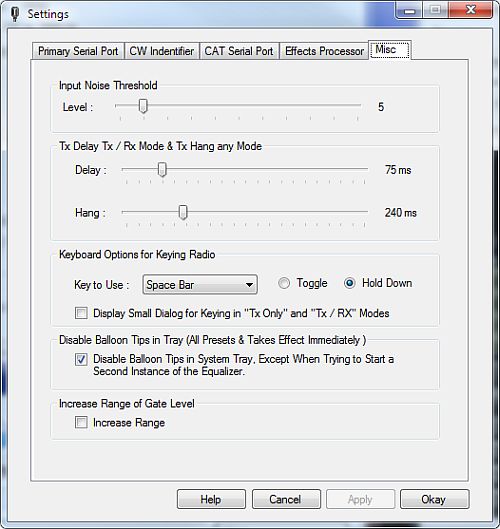The width and height of the screenshot is (500, 529).
Task: Open the Key to Use dropdown
Action: pyautogui.click(x=200, y=285)
